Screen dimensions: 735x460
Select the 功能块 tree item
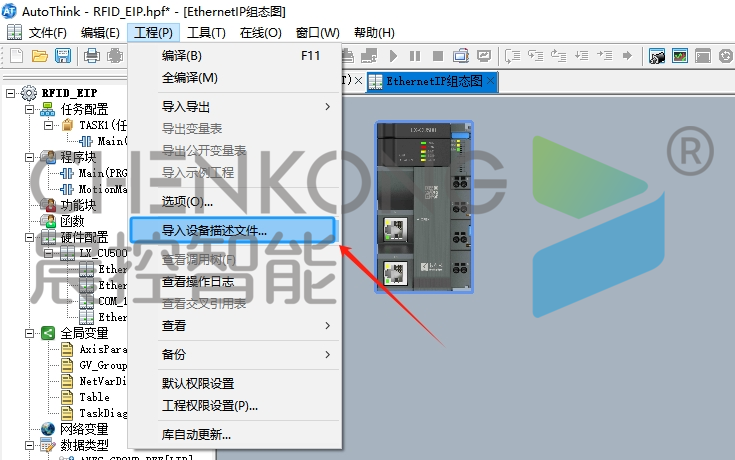click(x=78, y=205)
